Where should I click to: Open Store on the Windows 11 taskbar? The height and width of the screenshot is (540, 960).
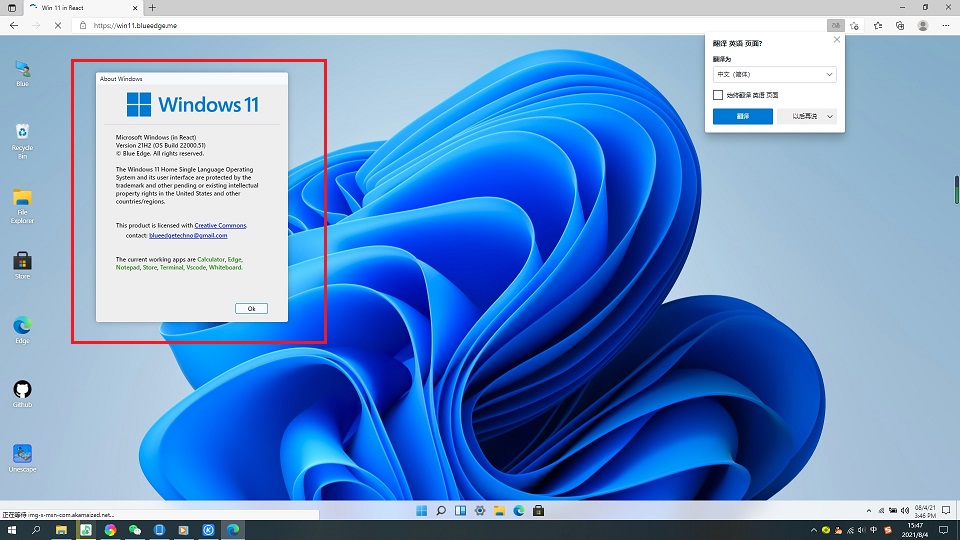point(539,511)
